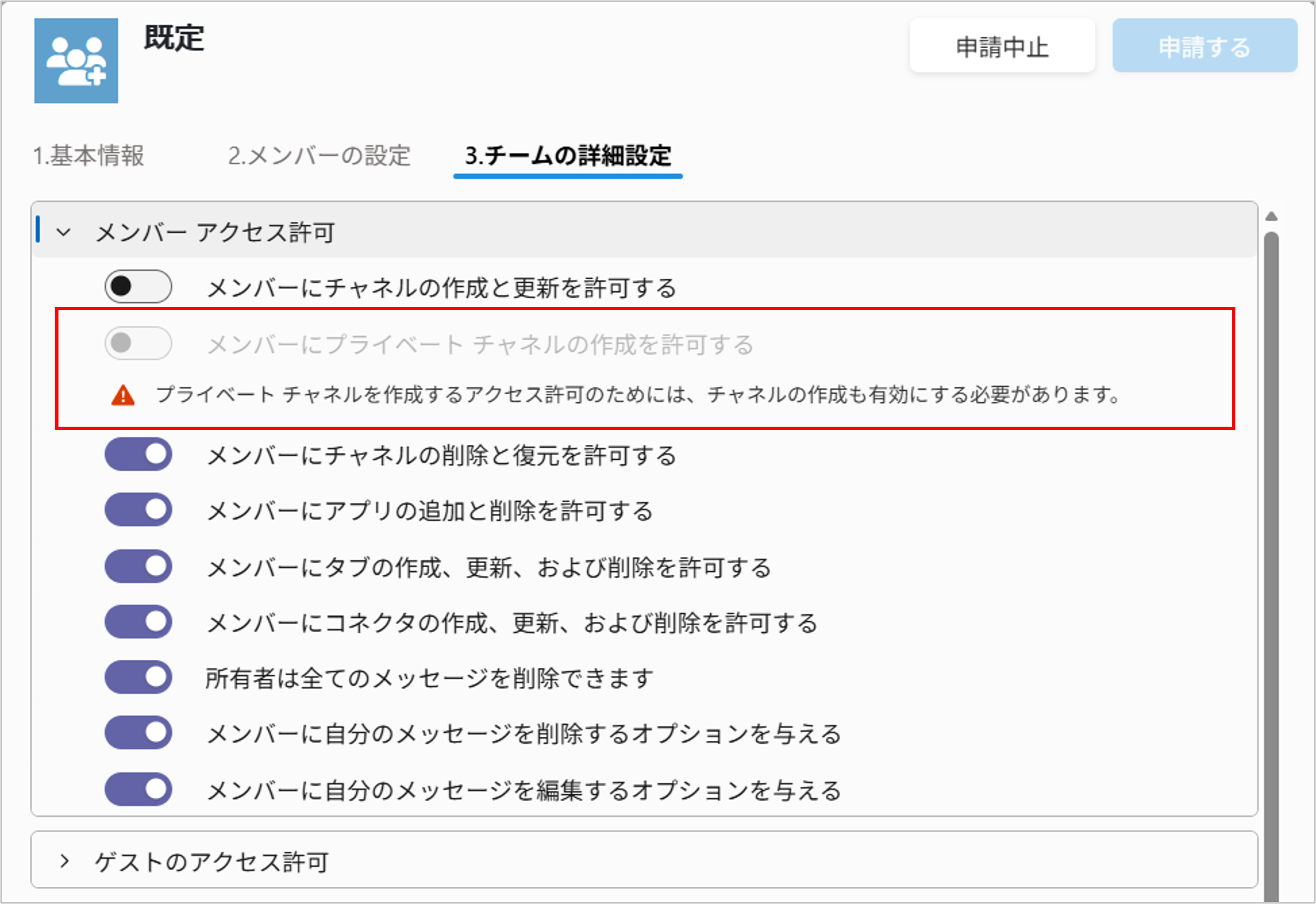The width and height of the screenshot is (1316, 904).
Task: Click the vertical scrollbar thumb
Action: (x=1271, y=566)
